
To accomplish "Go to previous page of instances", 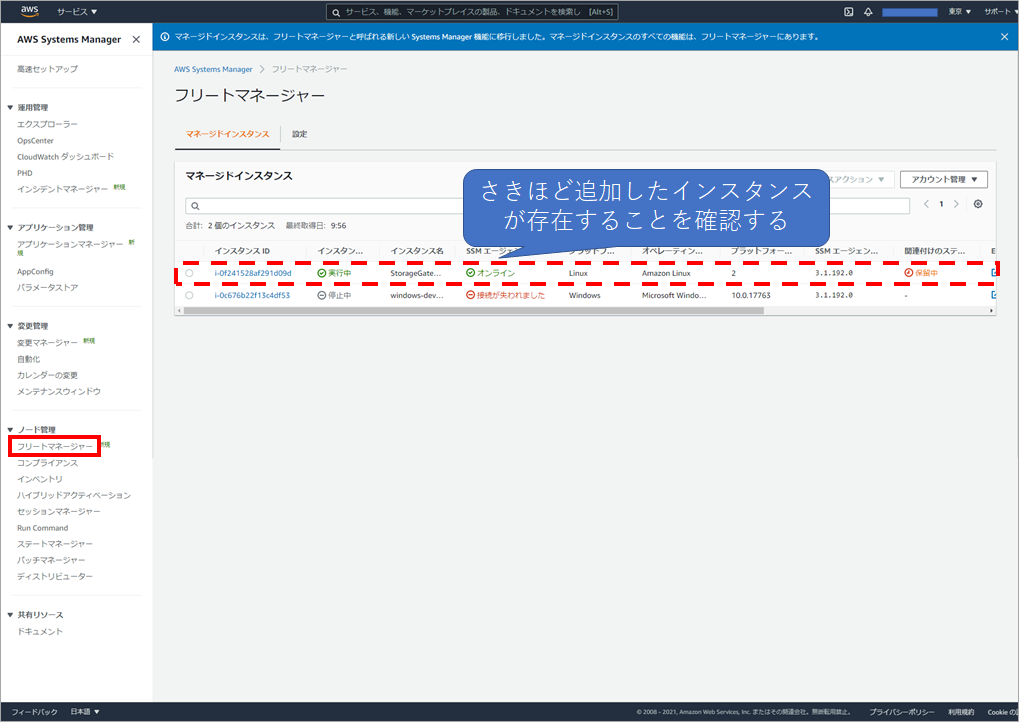I will 926,204.
